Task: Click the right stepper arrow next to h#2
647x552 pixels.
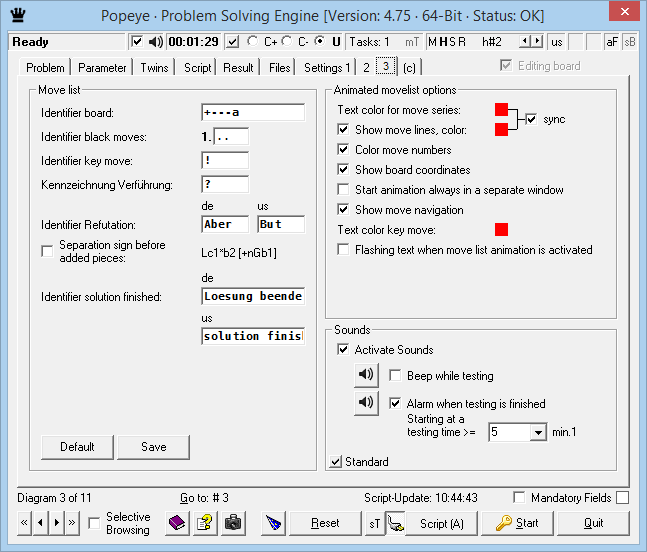Action: point(536,41)
